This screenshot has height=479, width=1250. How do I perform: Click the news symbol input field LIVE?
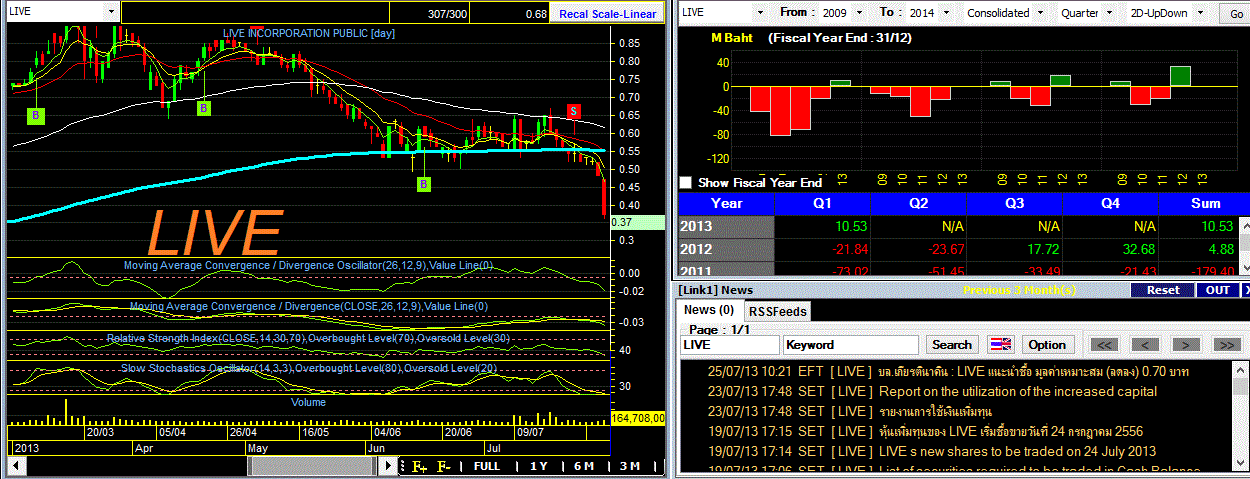coord(730,344)
